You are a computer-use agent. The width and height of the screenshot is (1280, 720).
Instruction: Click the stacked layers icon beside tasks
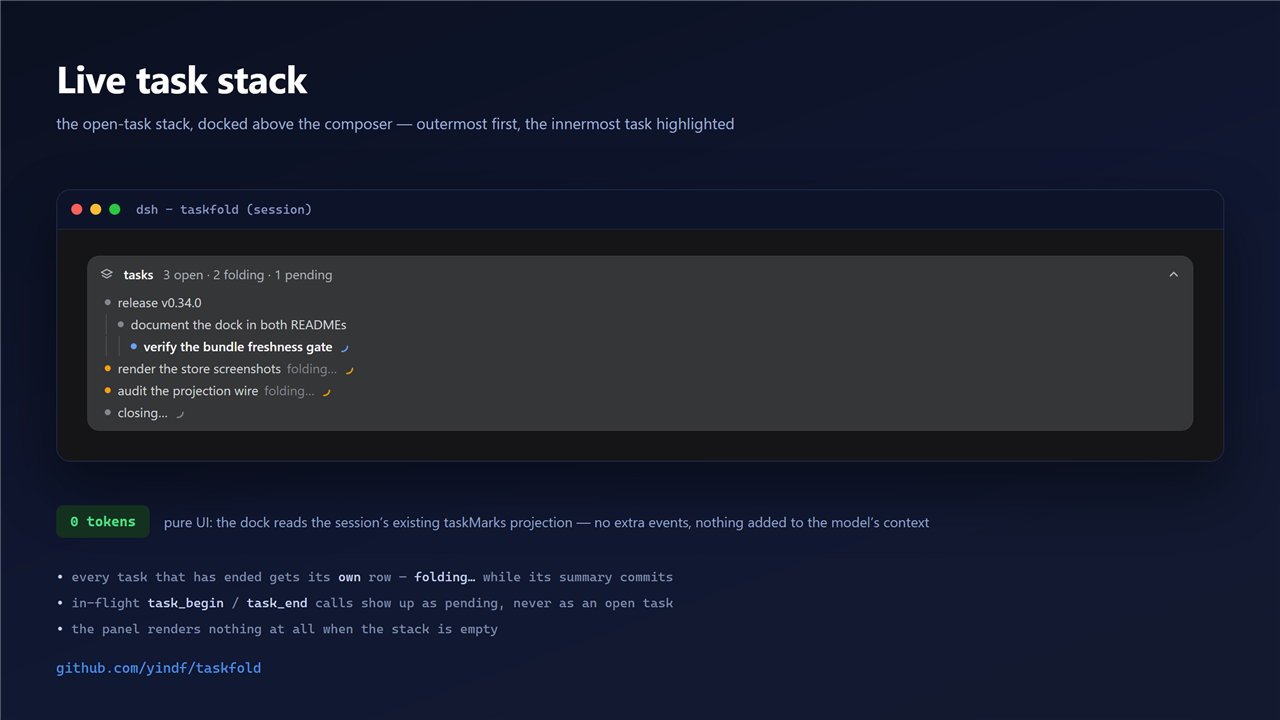coord(107,274)
